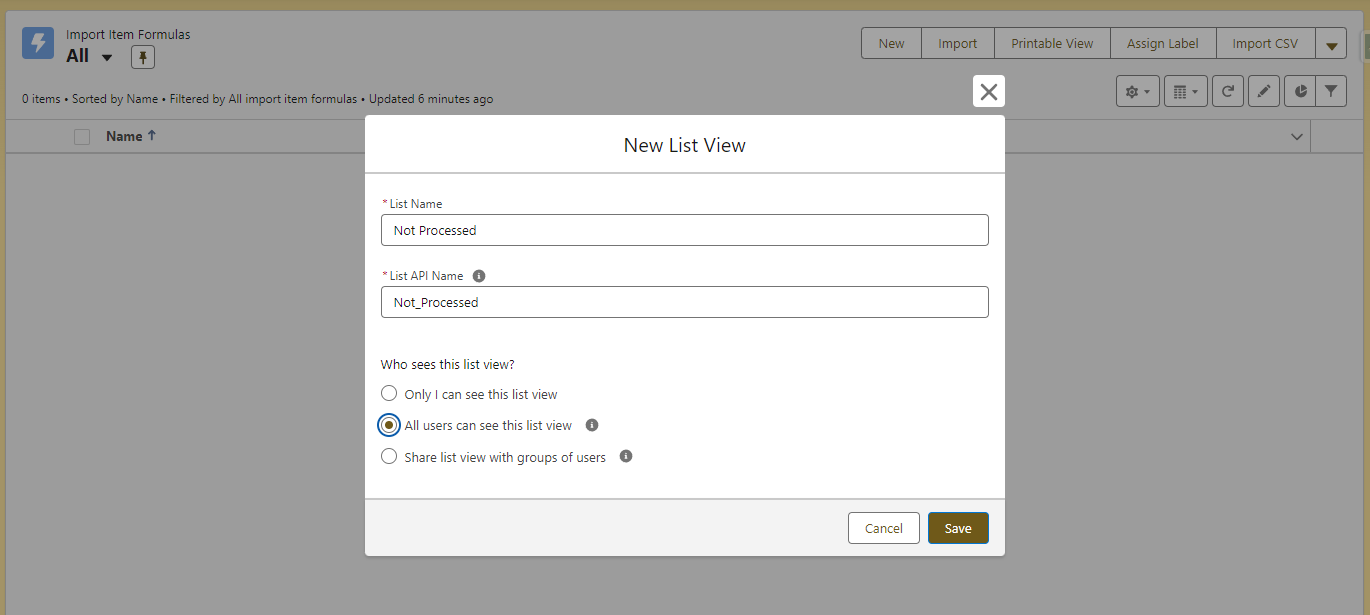
Task: Open the Printable View
Action: coord(1052,43)
